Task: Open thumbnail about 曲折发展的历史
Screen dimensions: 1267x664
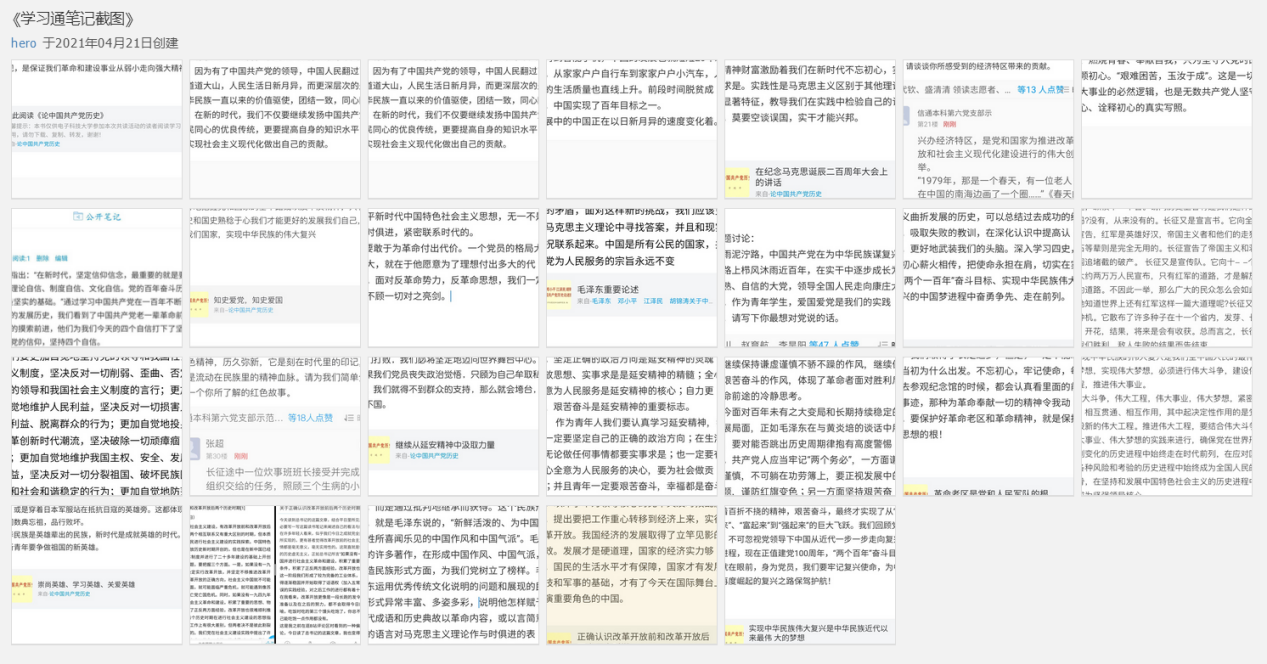Action: pos(987,277)
